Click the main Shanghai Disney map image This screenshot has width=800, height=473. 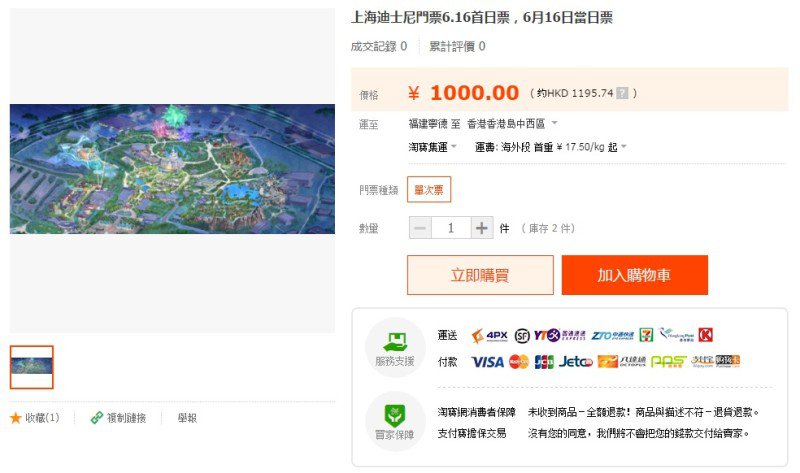[172, 169]
